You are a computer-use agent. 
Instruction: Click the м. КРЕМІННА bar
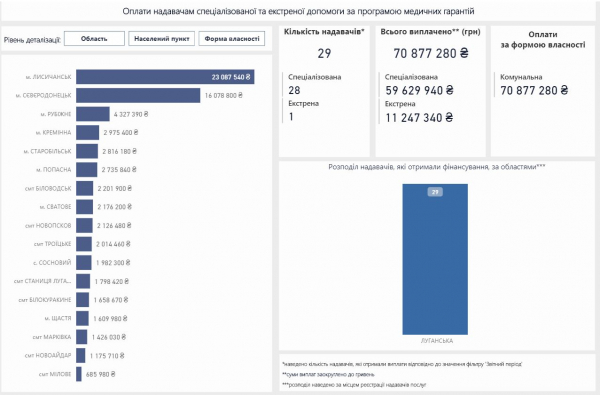pyautogui.click(x=87, y=132)
